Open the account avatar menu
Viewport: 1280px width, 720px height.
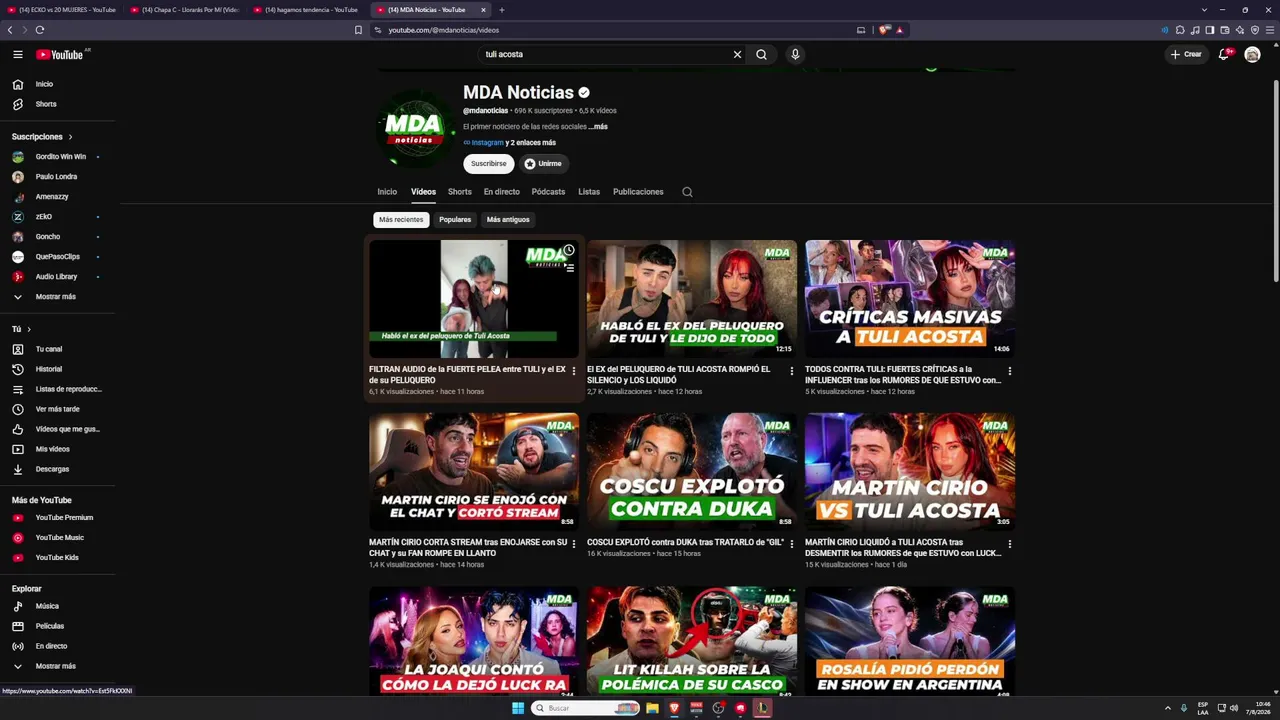pos(1252,54)
